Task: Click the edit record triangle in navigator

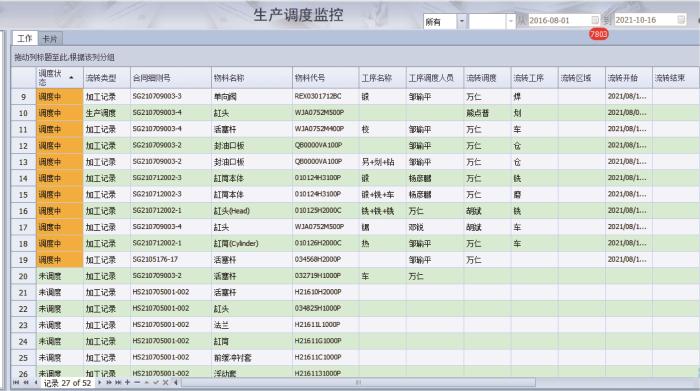Action: point(146,383)
